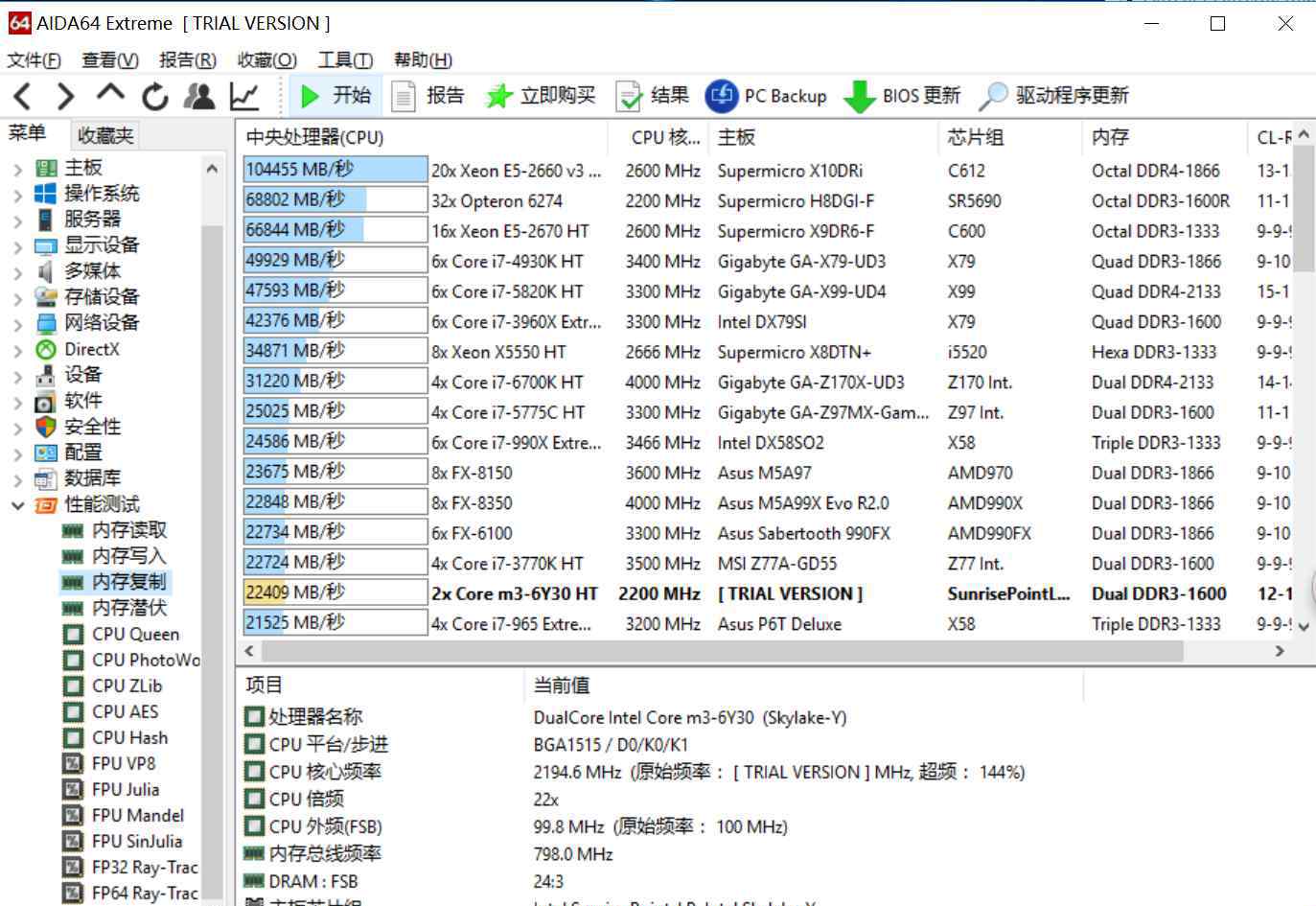Select CPU Queen benchmark
Image resolution: width=1316 pixels, height=906 pixels.
135,634
